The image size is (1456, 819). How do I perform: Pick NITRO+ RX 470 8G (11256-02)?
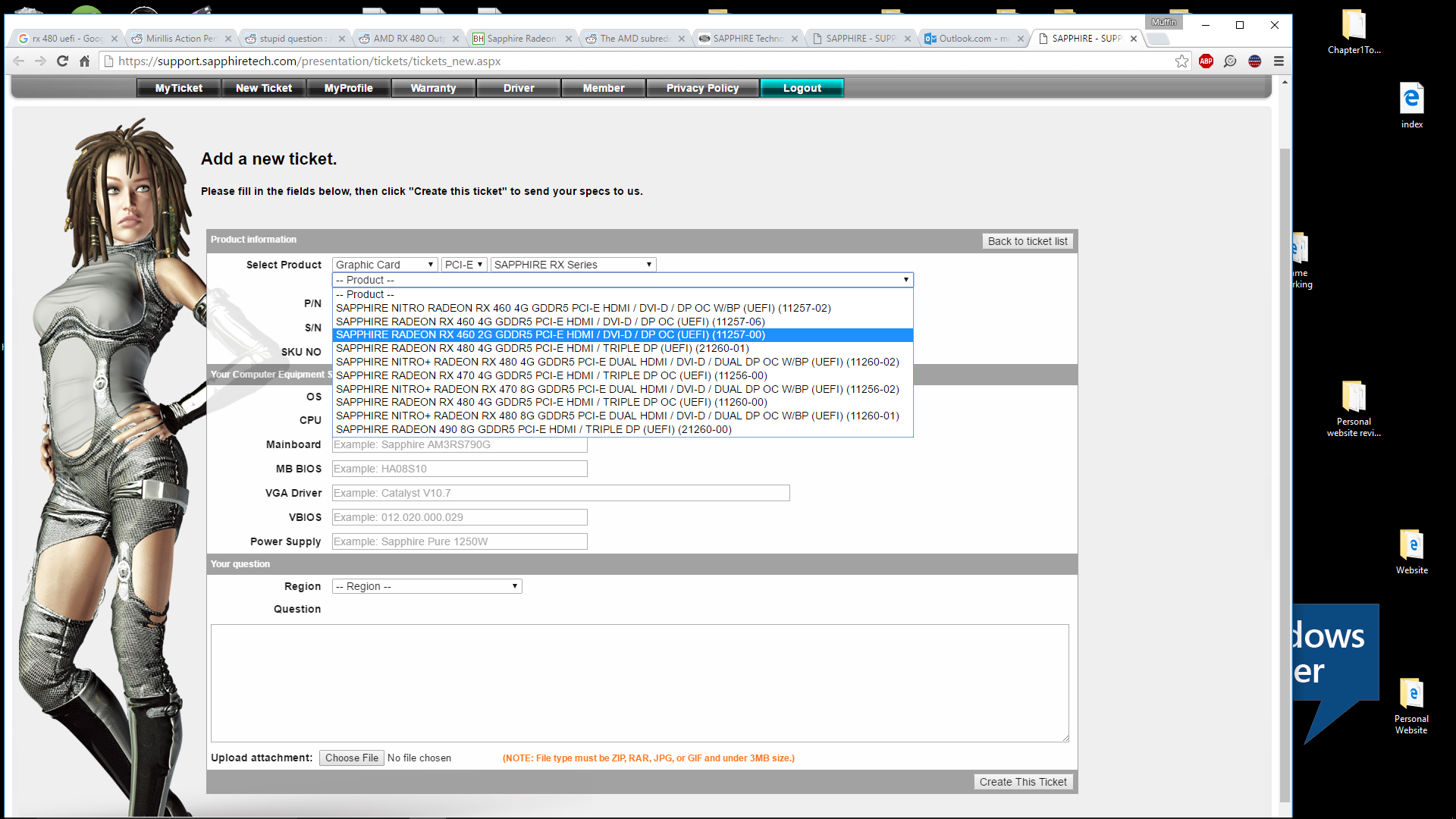(x=623, y=389)
